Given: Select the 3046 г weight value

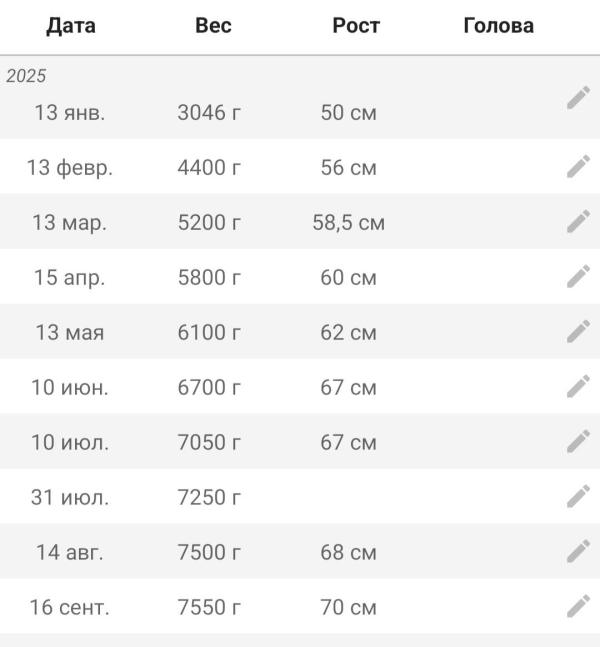Looking at the screenshot, I should click(209, 113).
